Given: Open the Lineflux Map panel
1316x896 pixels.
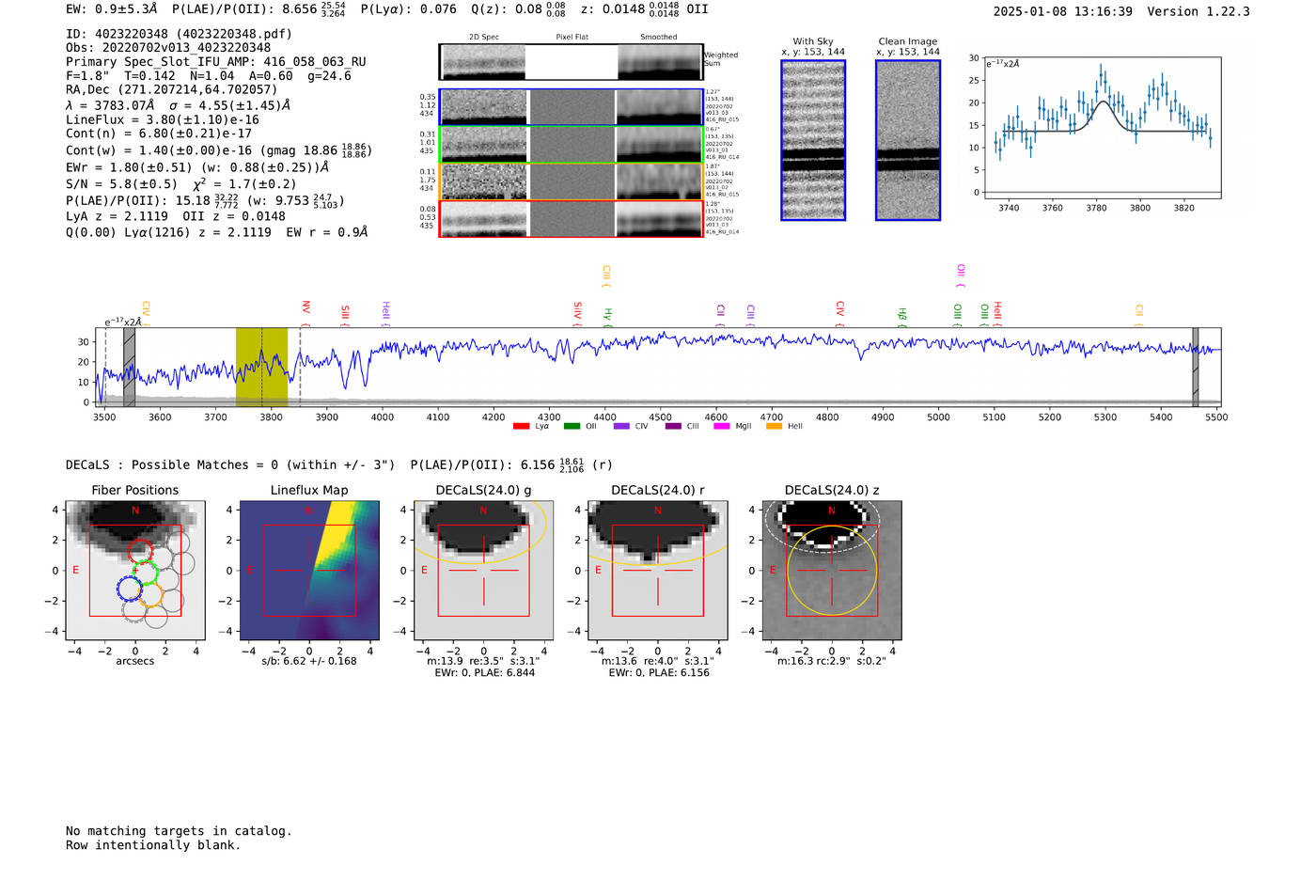Looking at the screenshot, I should point(309,570).
